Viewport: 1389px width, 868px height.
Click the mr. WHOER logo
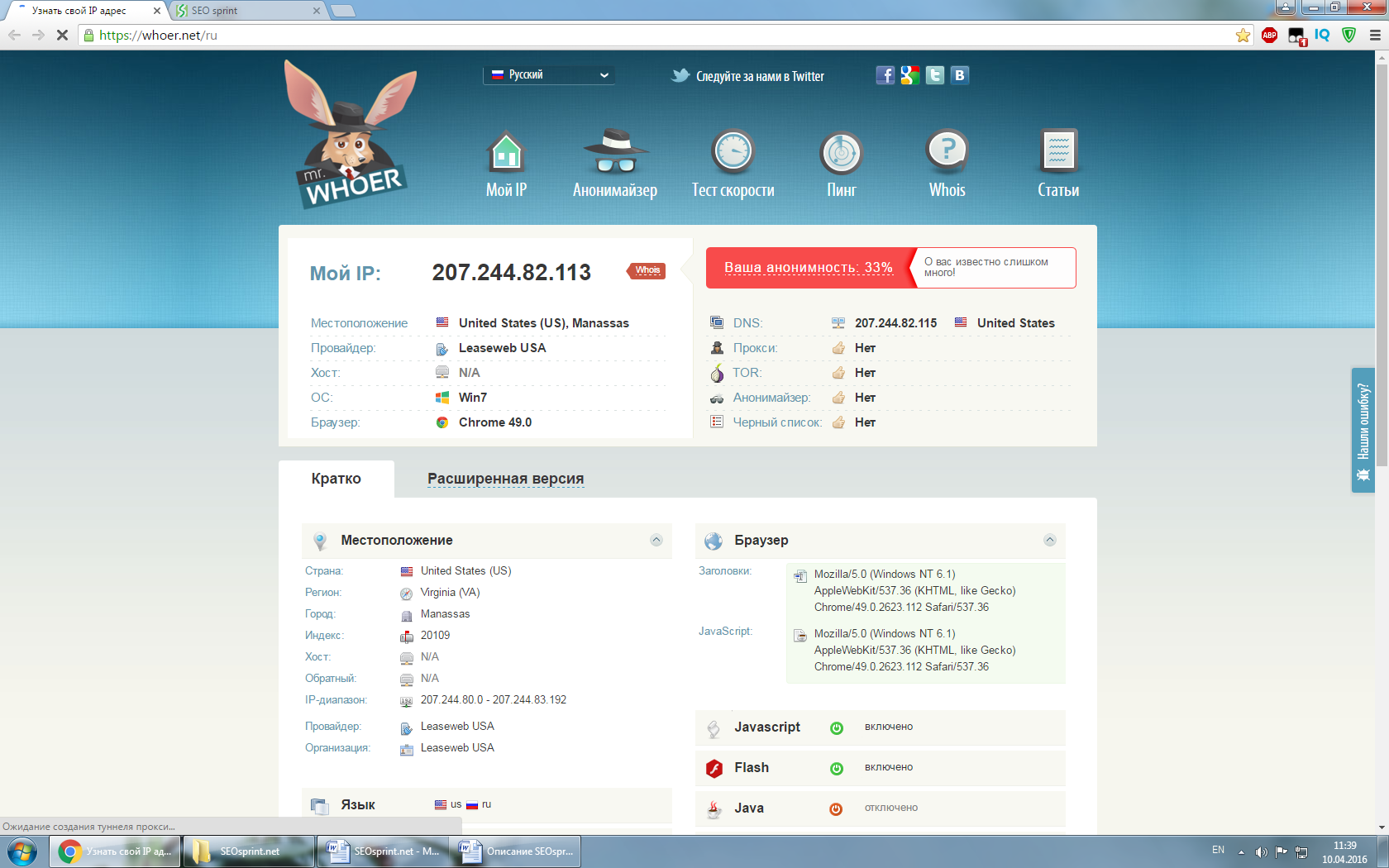click(351, 134)
